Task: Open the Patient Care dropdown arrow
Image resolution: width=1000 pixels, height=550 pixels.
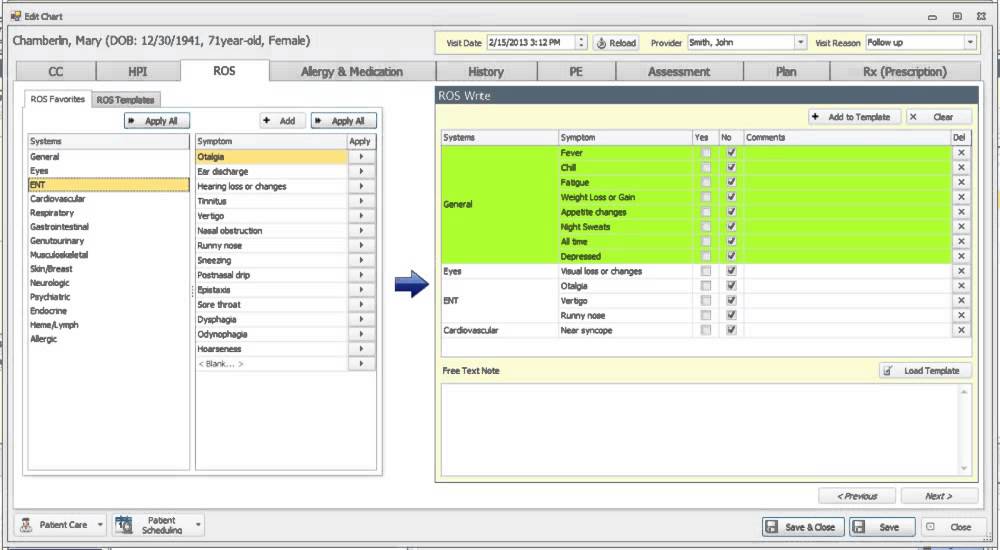Action: 100,525
